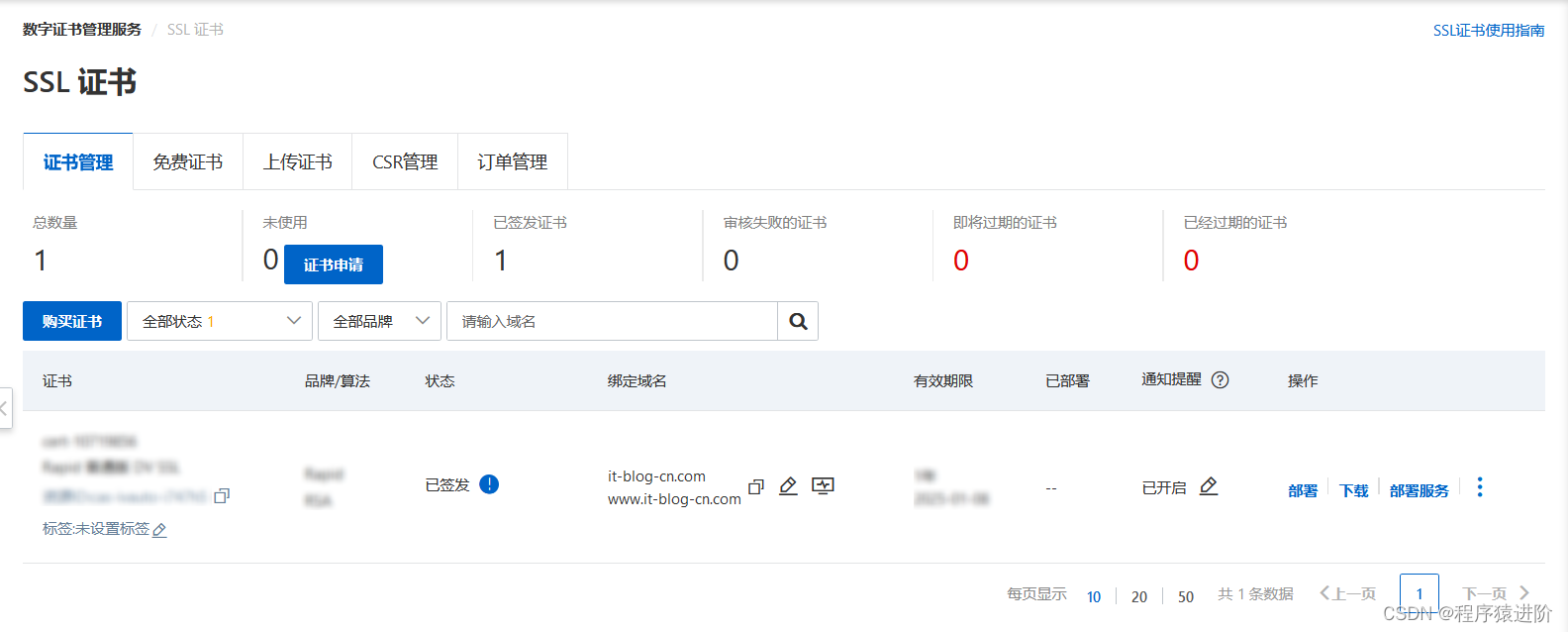This screenshot has height=632, width=1568.
Task: Edit the certificate tag label
Action: click(x=159, y=530)
